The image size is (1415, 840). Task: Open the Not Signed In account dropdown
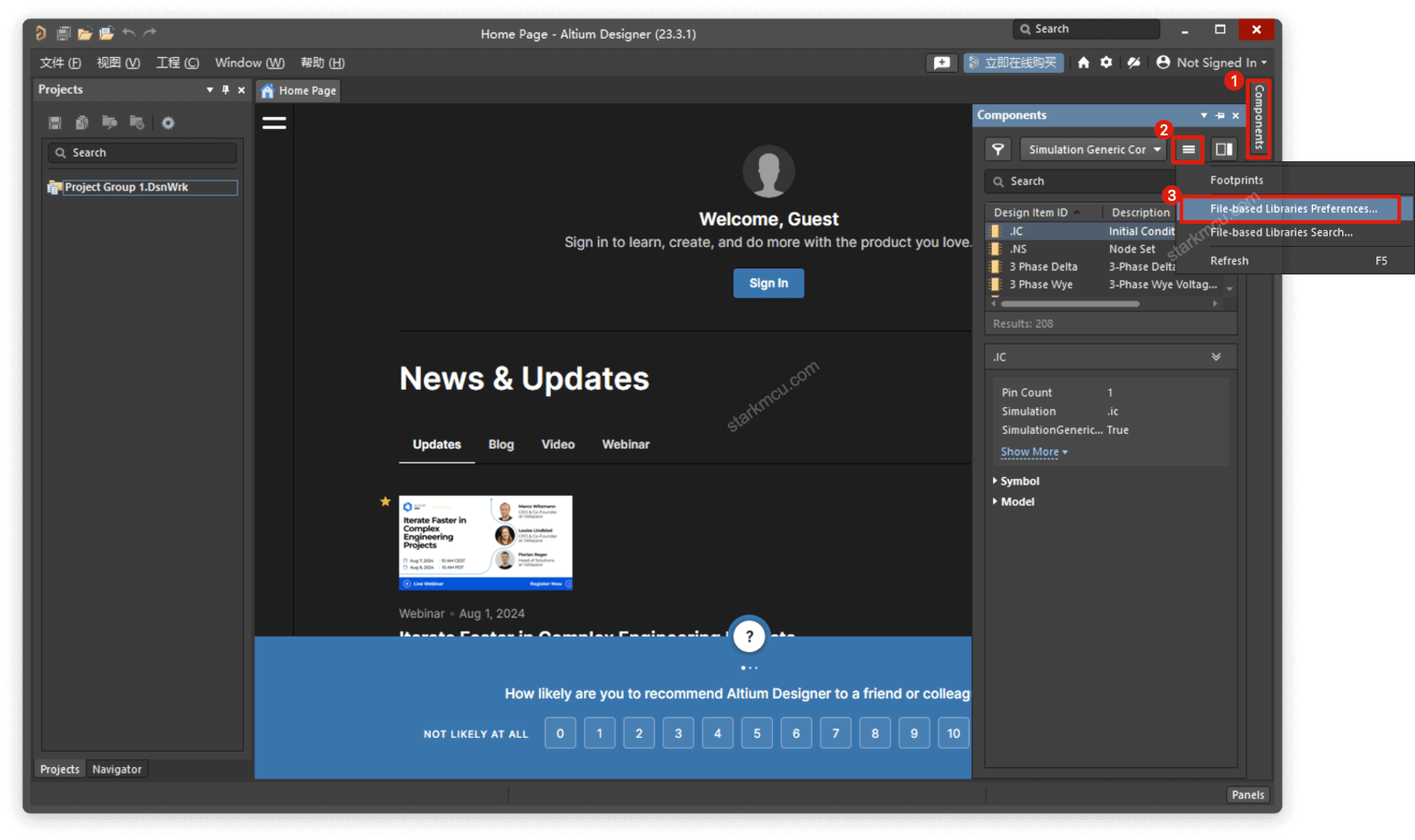[x=1212, y=63]
